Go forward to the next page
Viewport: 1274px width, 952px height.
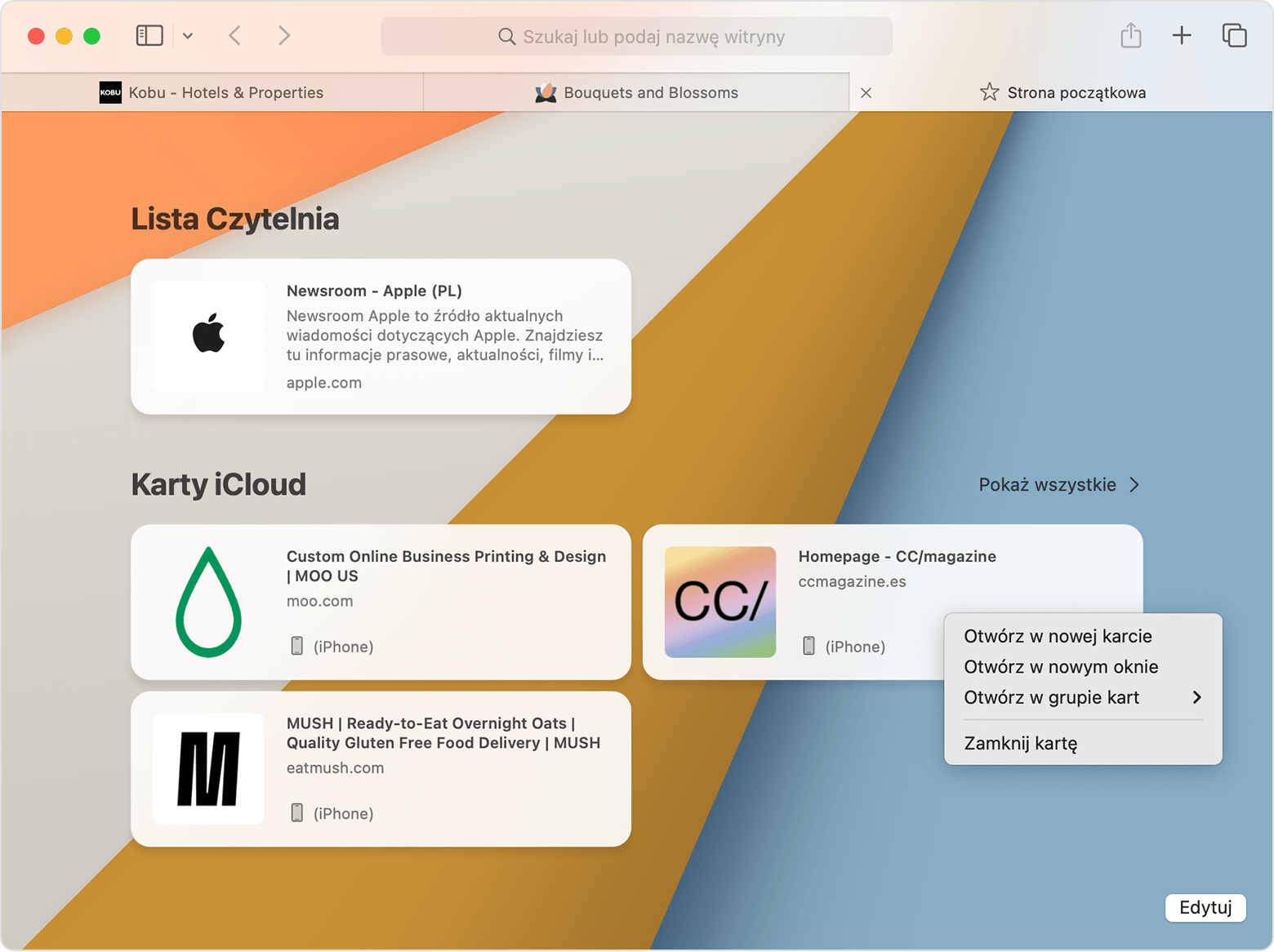tap(283, 35)
